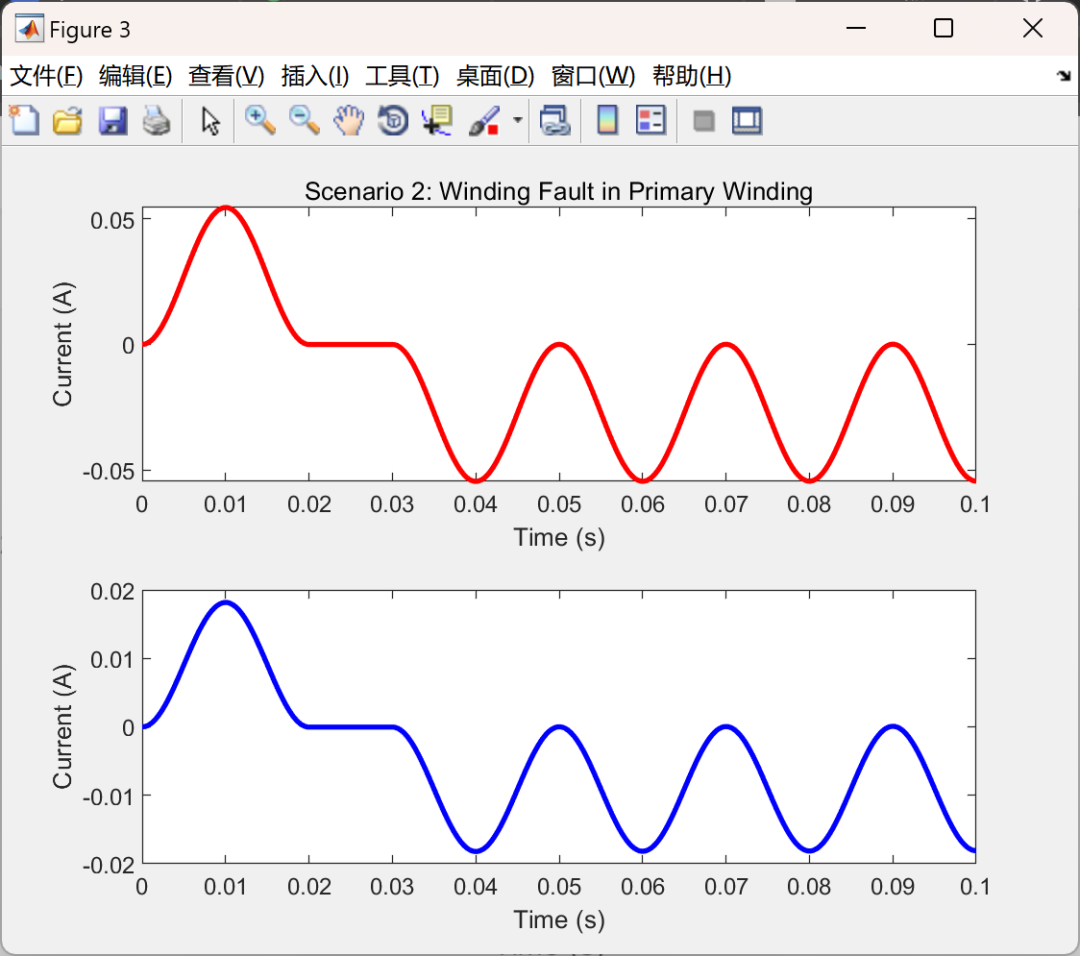Click the Show Plot Tools and Dock icon

point(747,121)
